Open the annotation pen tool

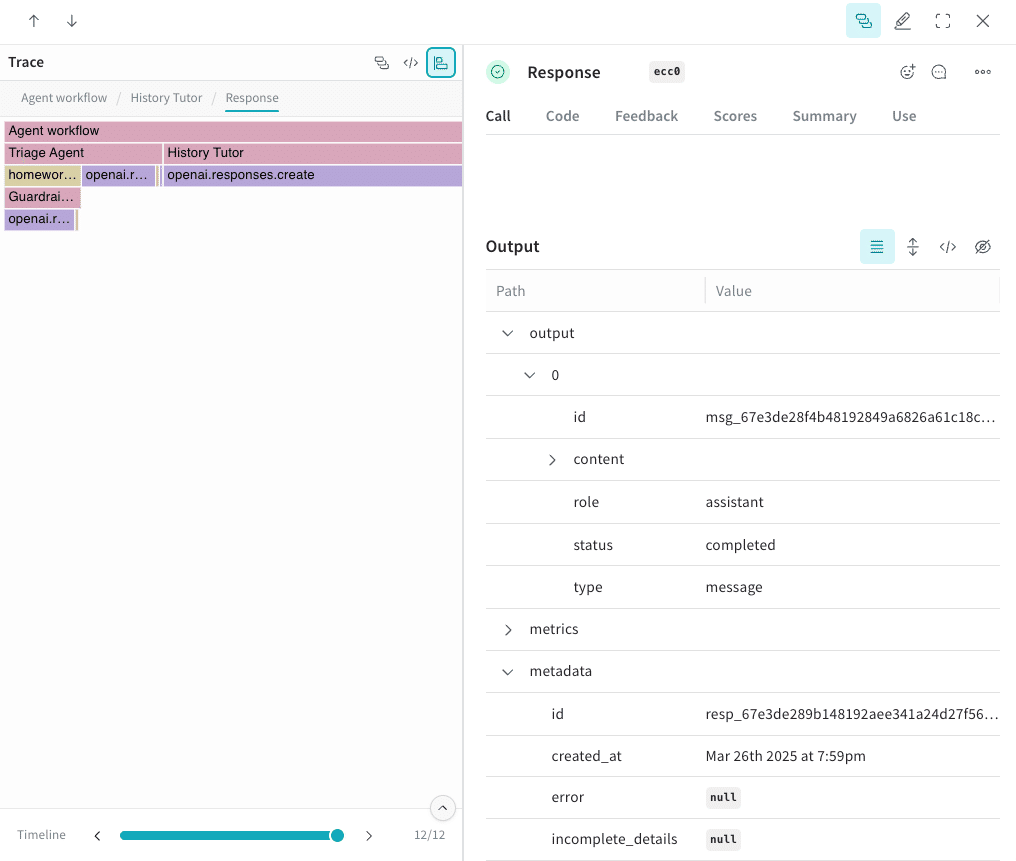pyautogui.click(x=903, y=21)
